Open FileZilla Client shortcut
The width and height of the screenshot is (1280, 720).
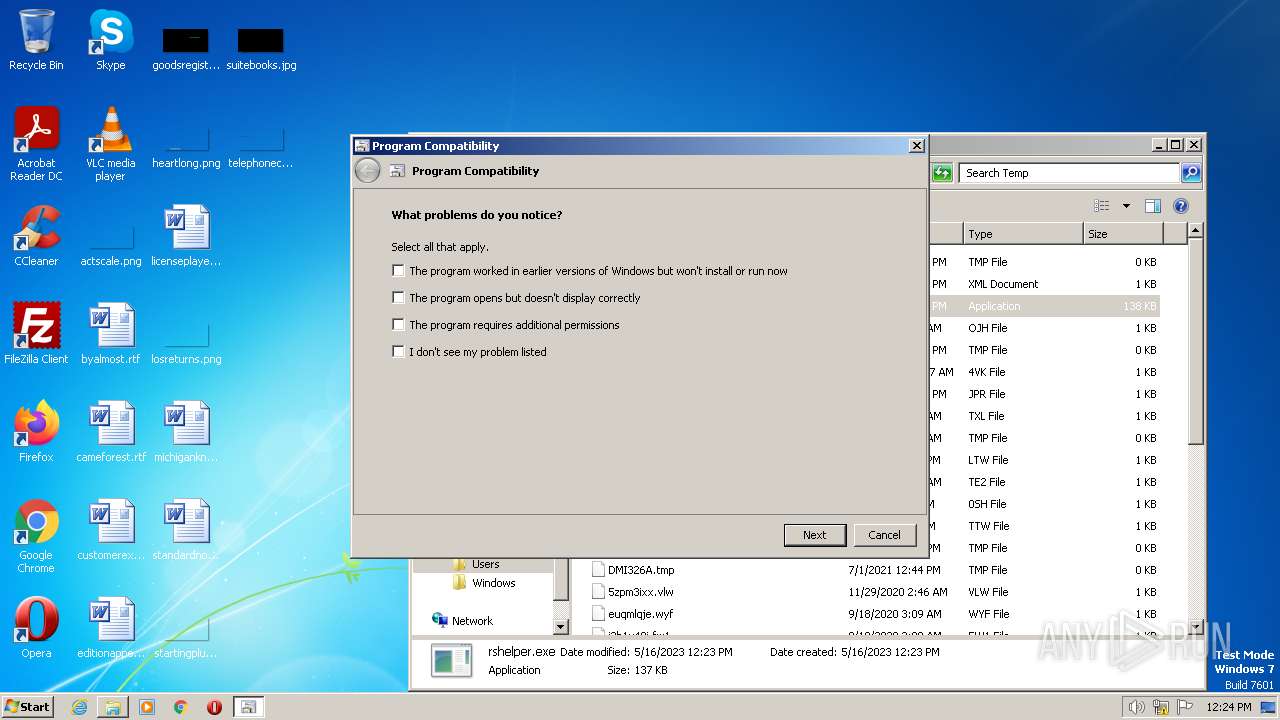[x=36, y=333]
